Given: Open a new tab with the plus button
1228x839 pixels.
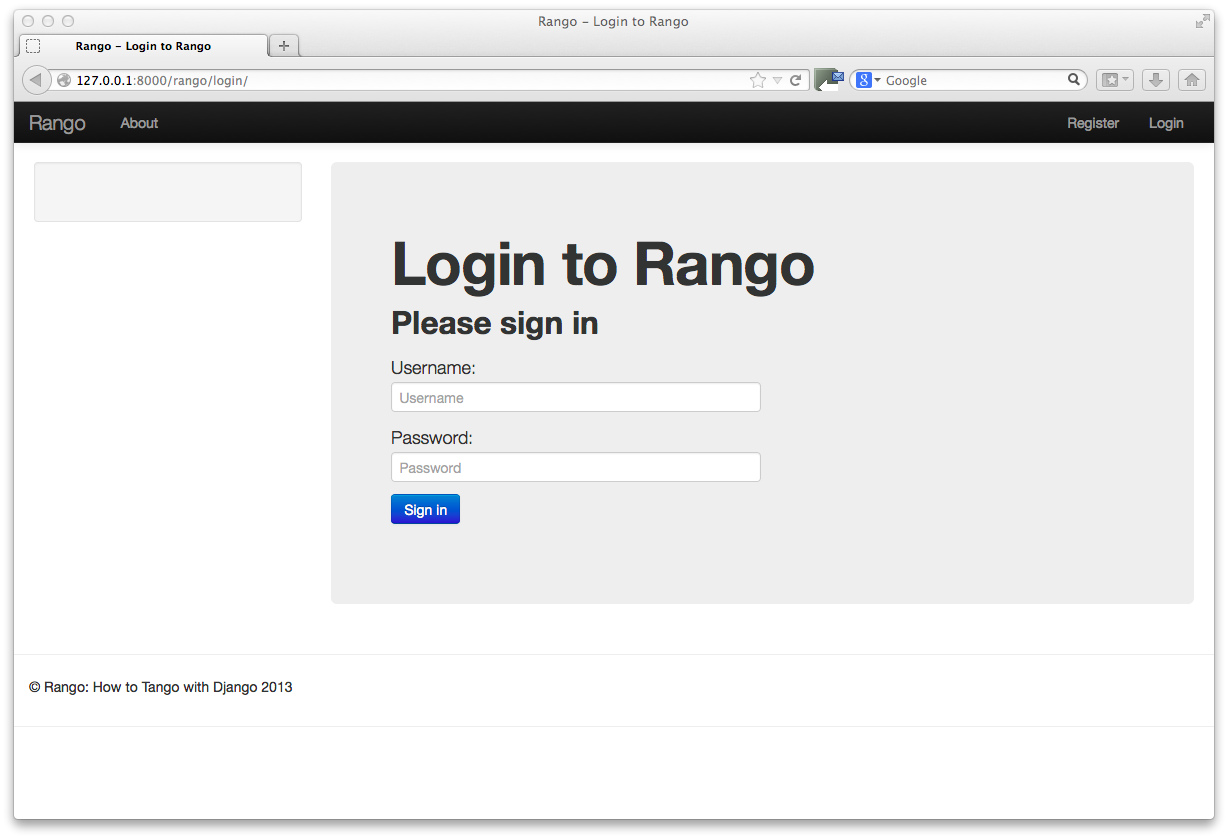Looking at the screenshot, I should (x=284, y=46).
